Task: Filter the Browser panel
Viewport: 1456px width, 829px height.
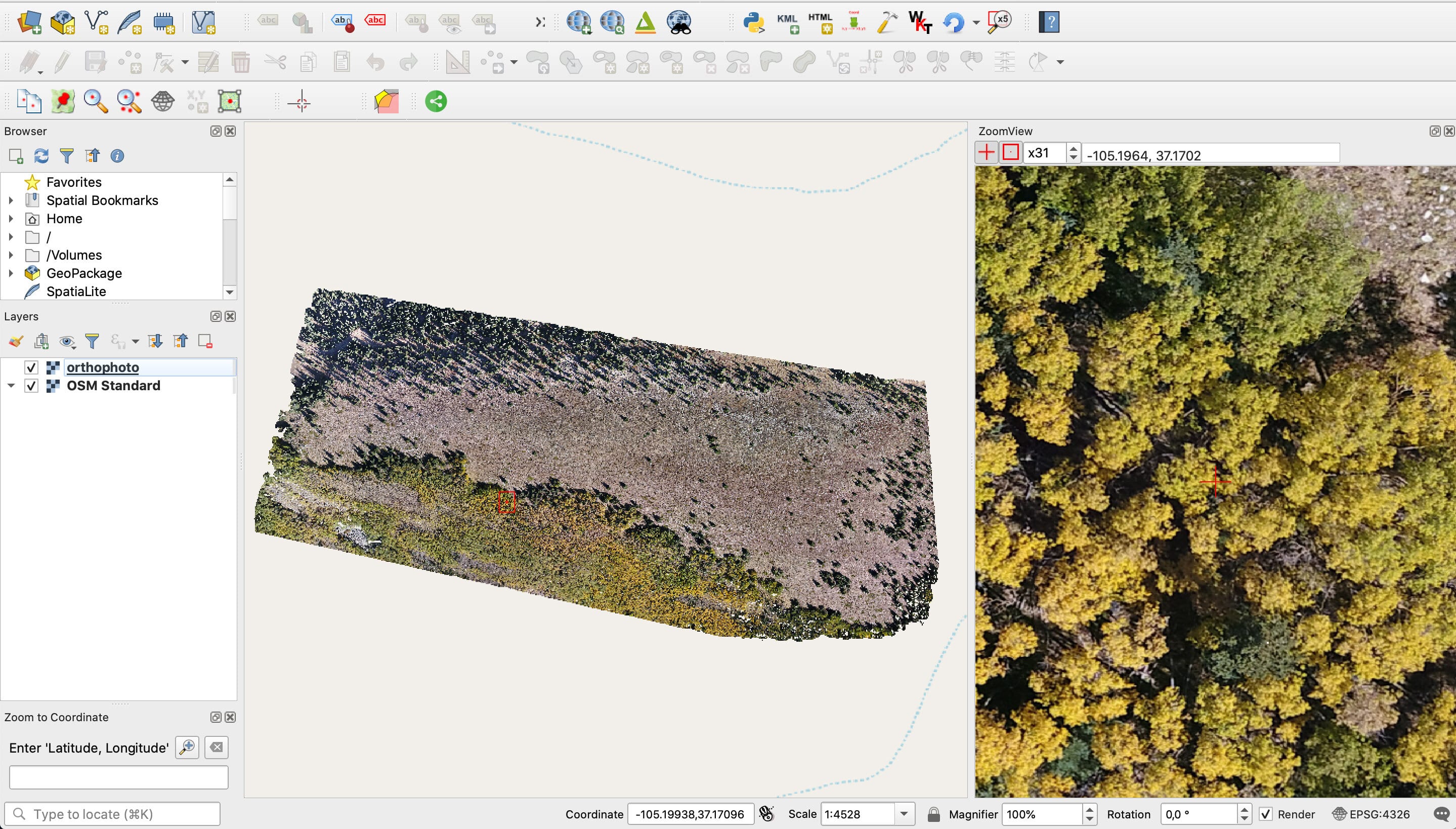Action: [67, 155]
